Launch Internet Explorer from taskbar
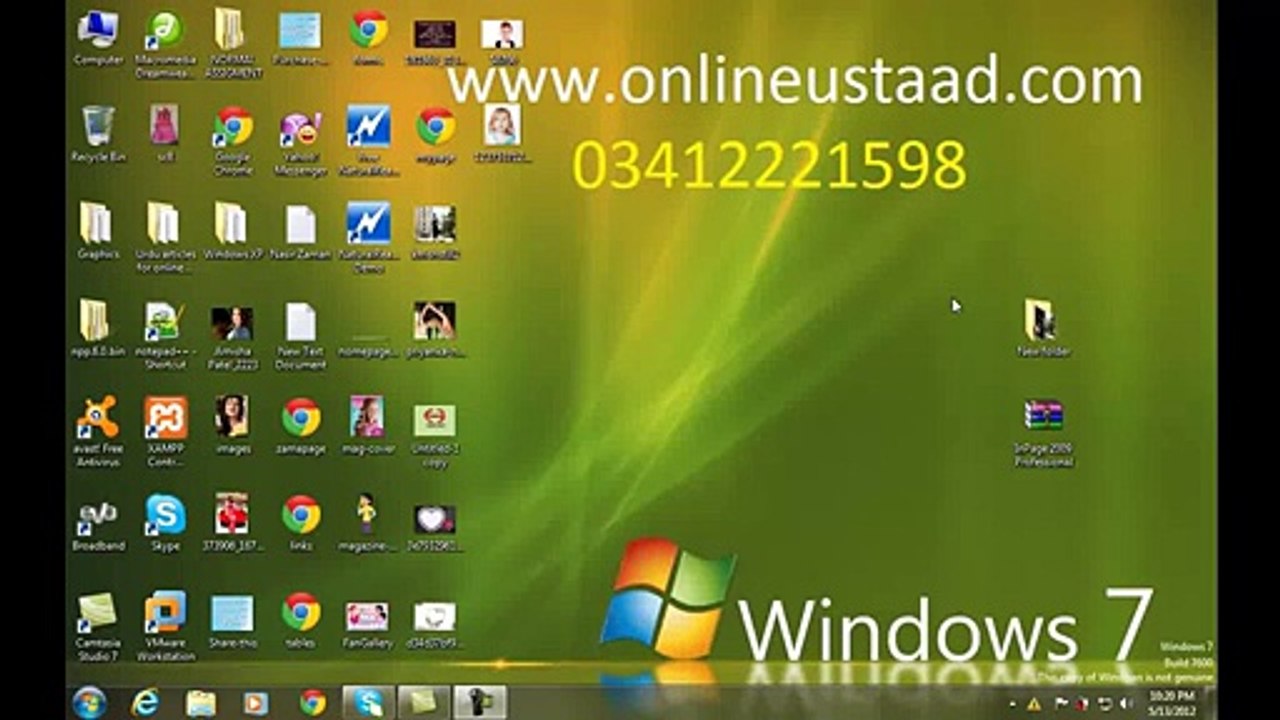 point(145,703)
